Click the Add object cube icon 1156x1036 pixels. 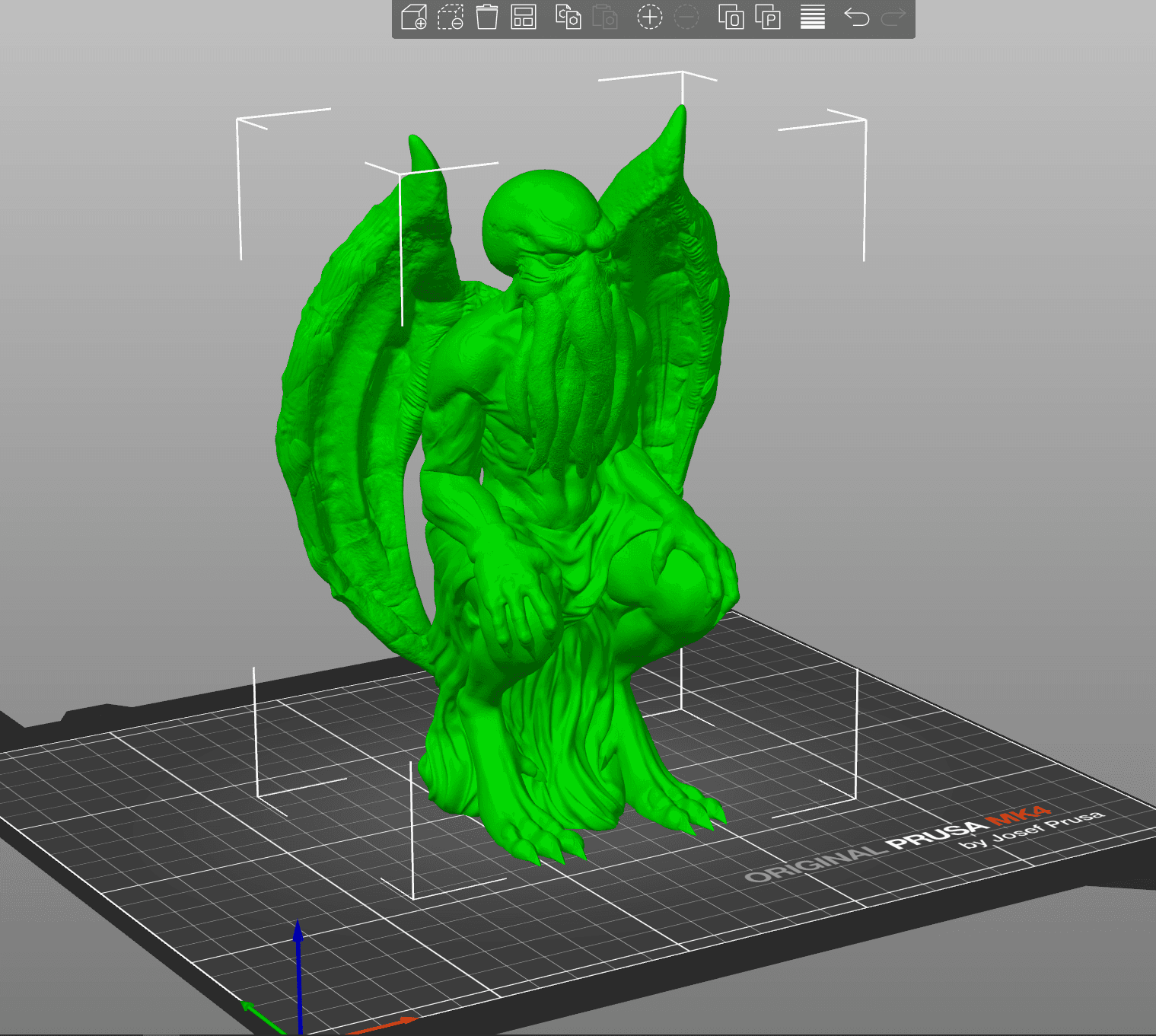click(x=414, y=17)
